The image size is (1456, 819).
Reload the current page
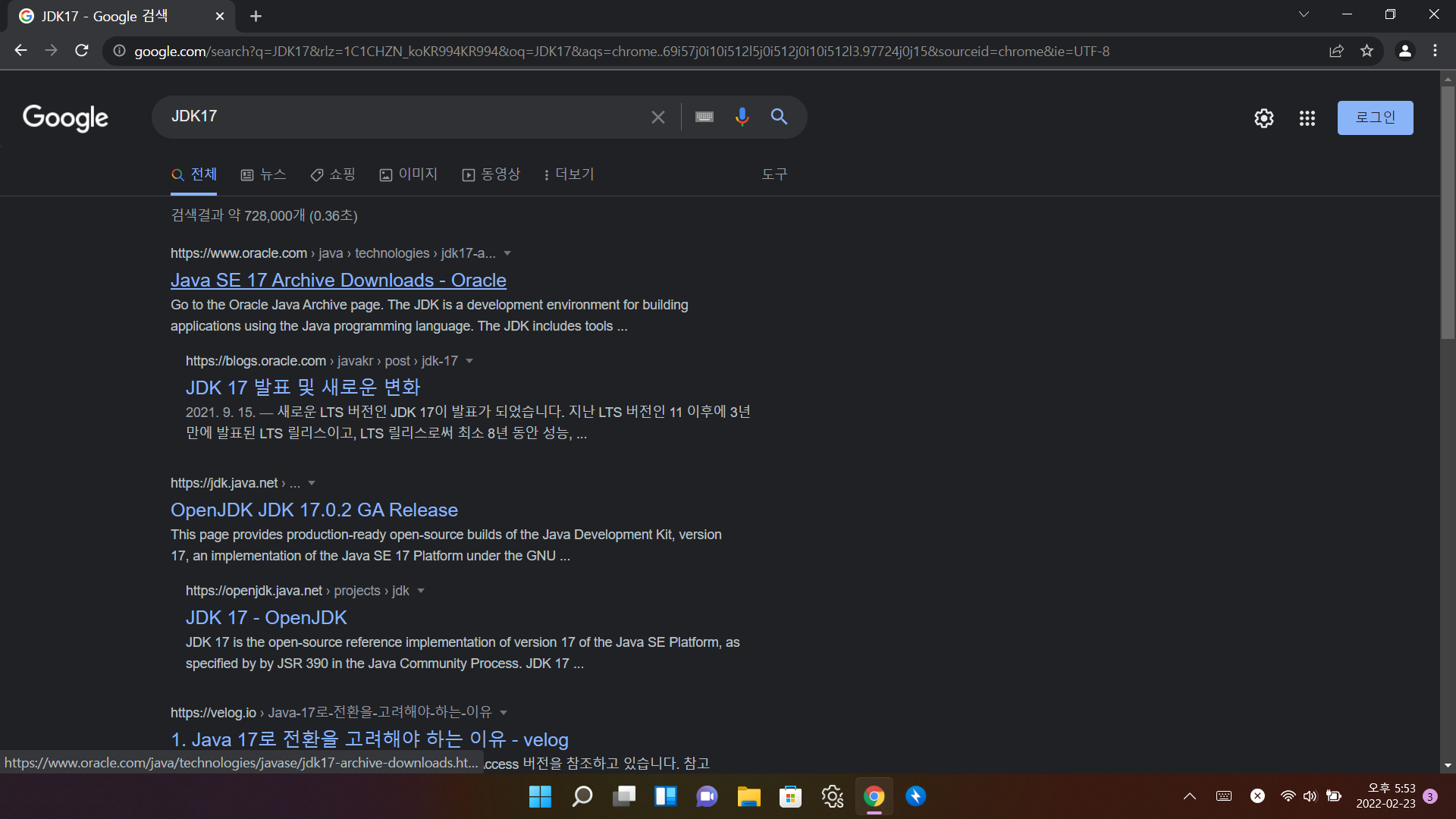(x=82, y=51)
